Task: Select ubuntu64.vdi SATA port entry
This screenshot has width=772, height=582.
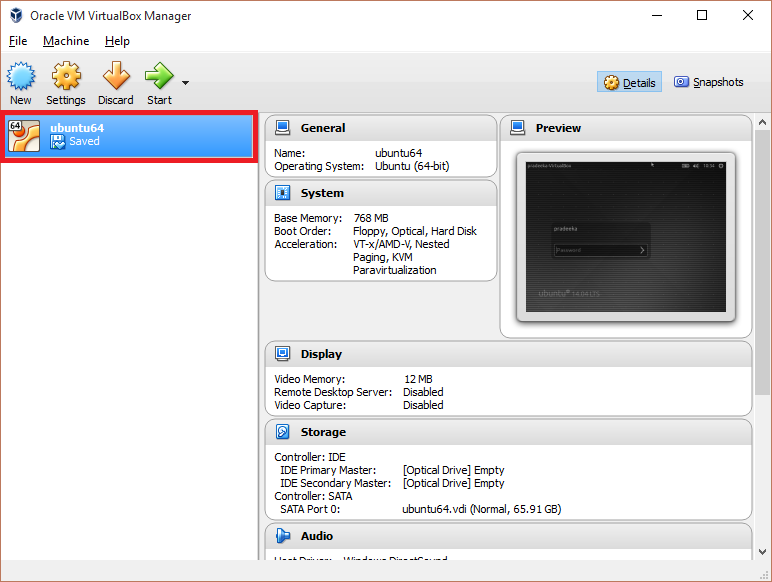Action: click(x=482, y=509)
